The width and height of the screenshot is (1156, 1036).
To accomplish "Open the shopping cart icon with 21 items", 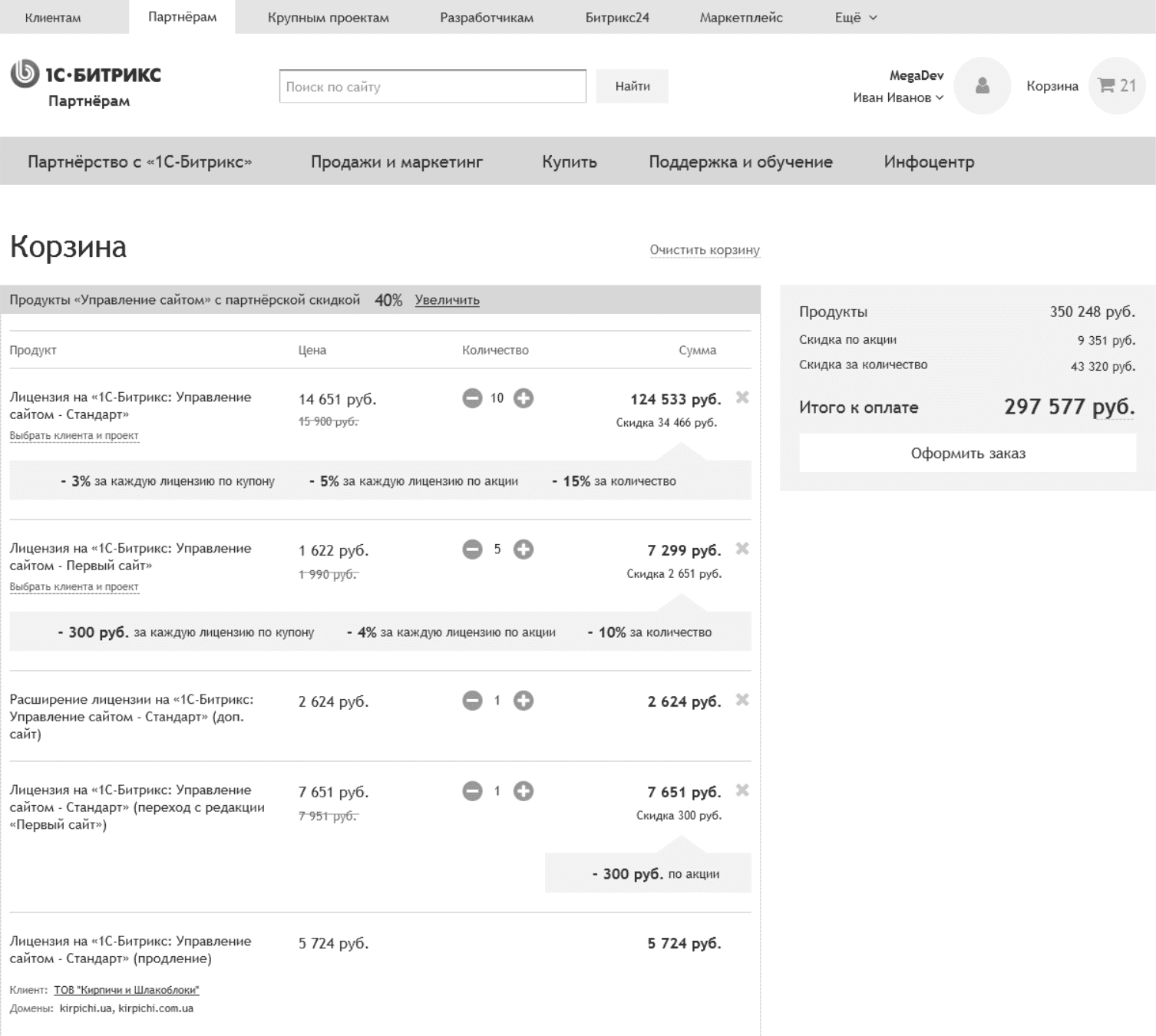I will point(1117,85).
